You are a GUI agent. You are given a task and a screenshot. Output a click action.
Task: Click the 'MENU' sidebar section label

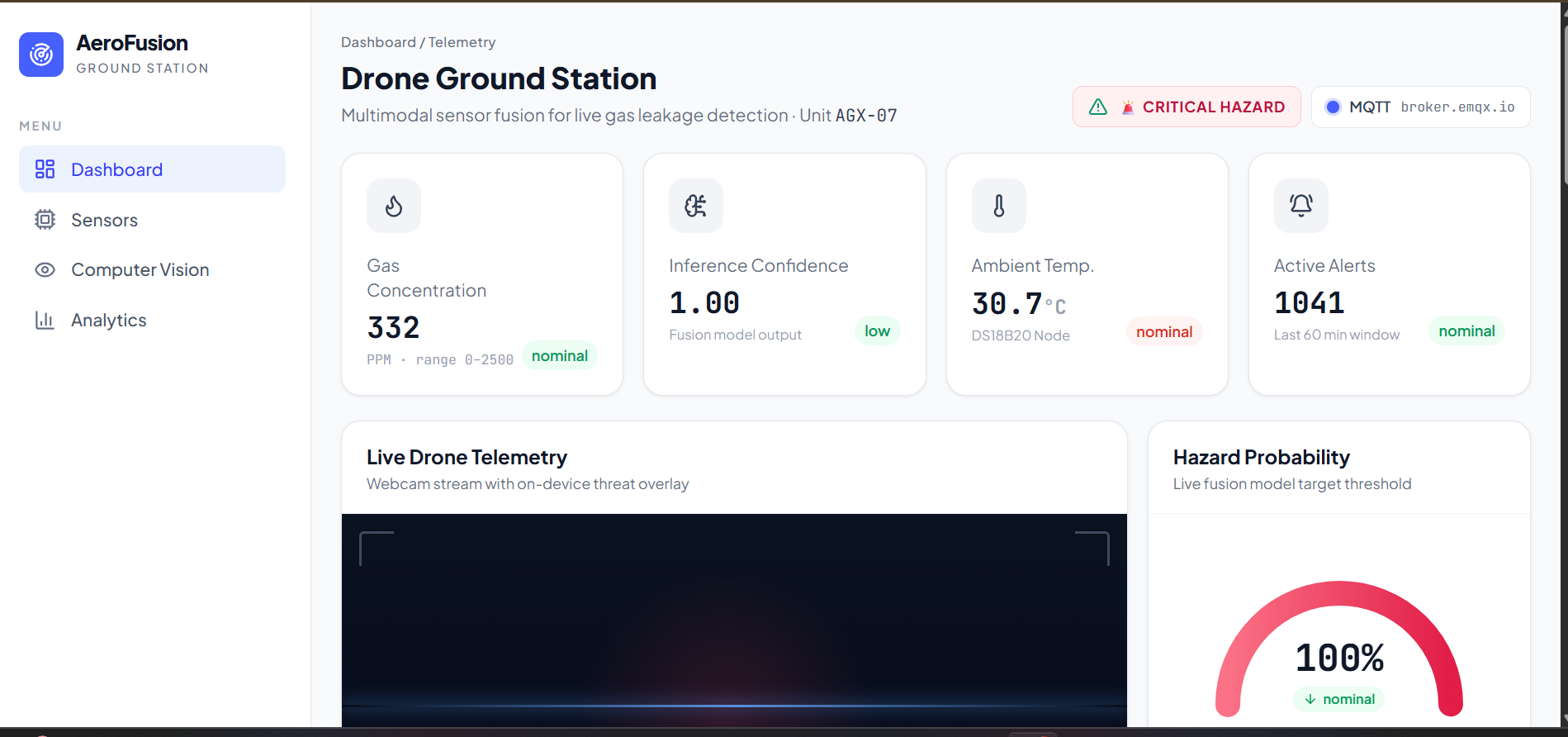[x=40, y=126]
